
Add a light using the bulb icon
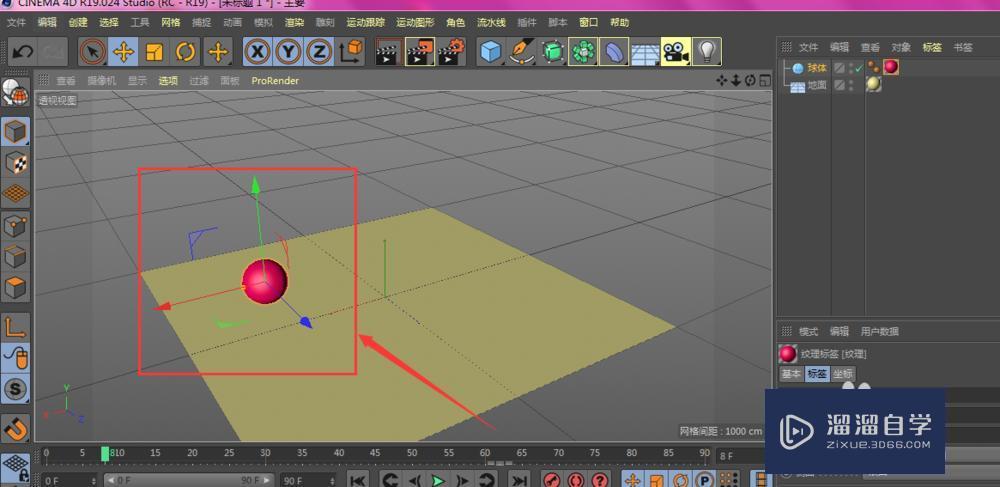pos(707,51)
